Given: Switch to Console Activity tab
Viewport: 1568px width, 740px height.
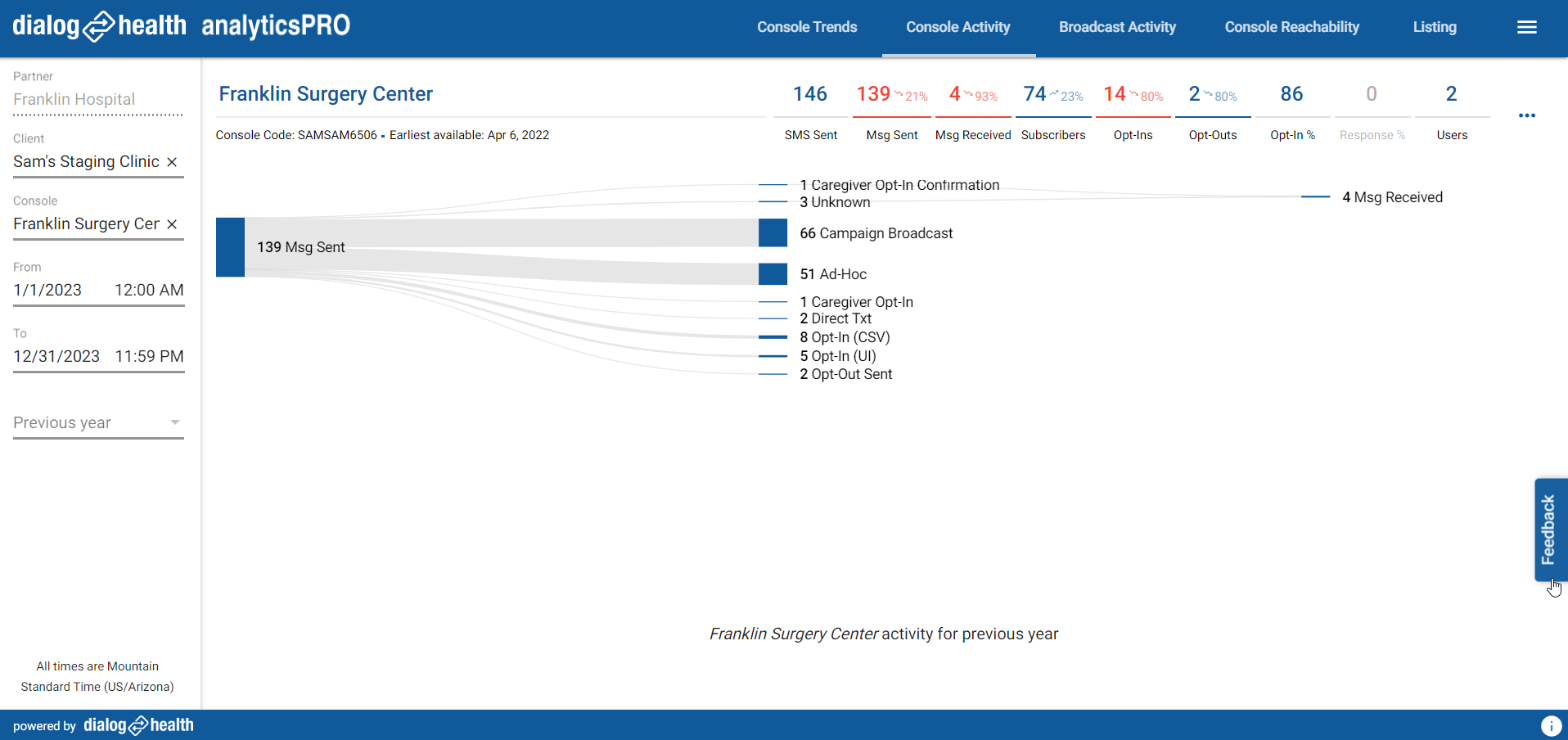Looking at the screenshot, I should (958, 27).
